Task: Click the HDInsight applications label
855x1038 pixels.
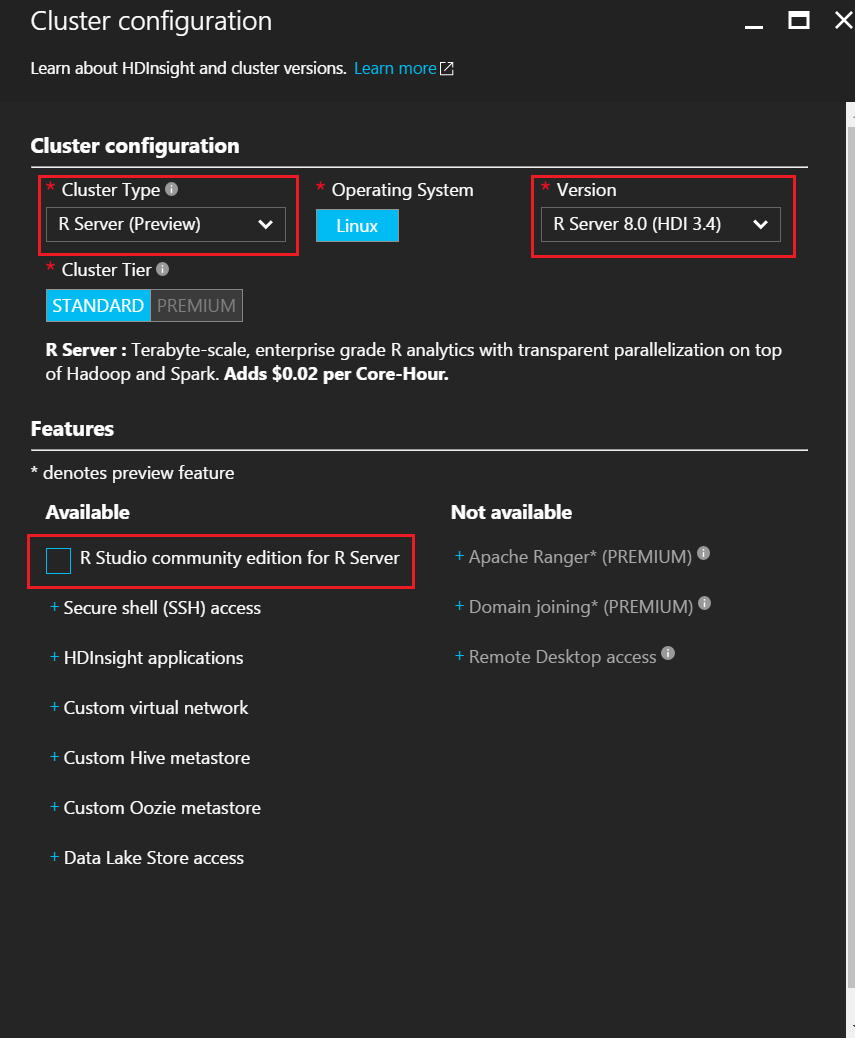Action: pyautogui.click(x=154, y=658)
